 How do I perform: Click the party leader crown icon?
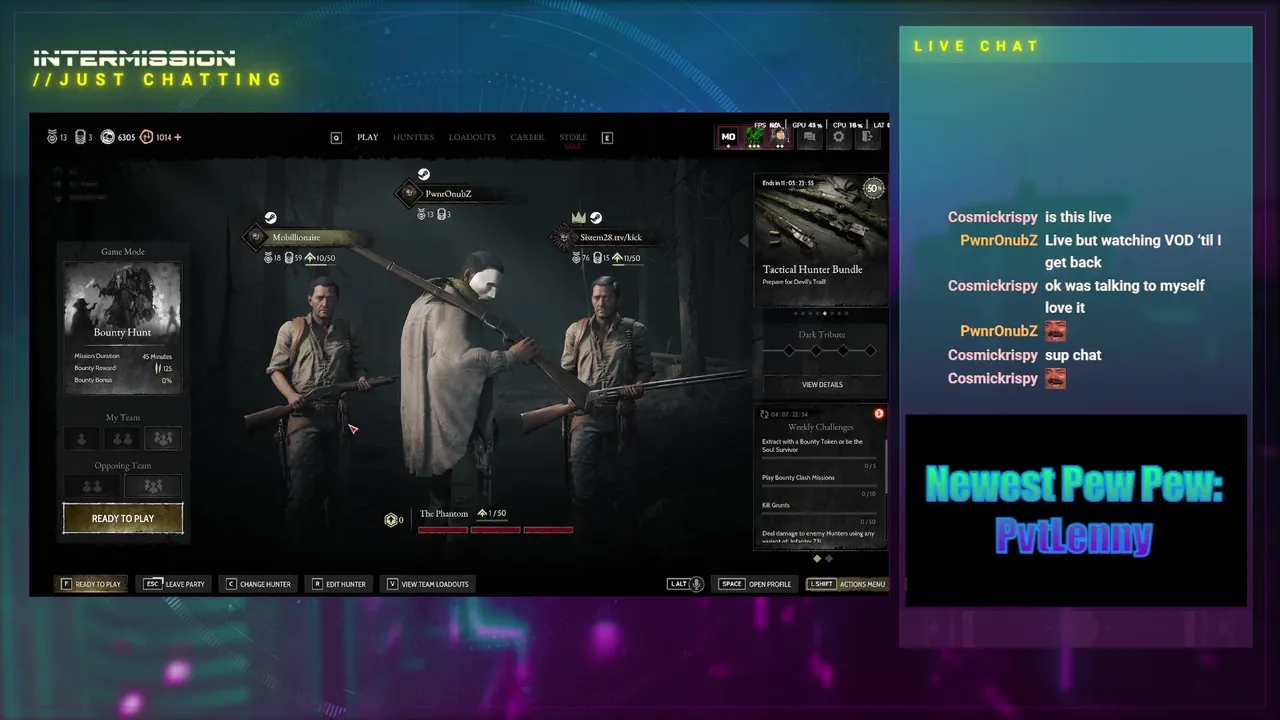(578, 218)
